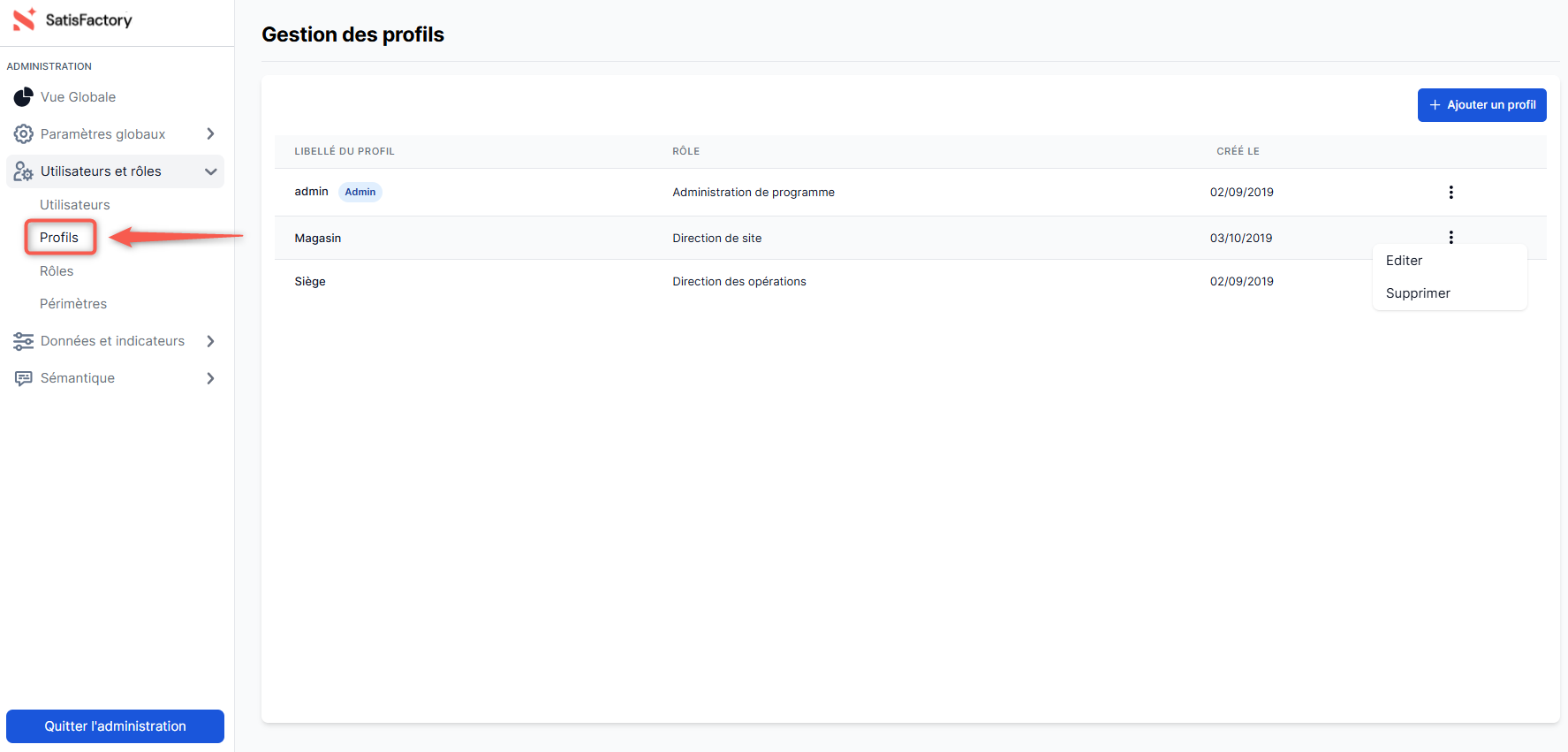
Task: Expand Données et indicateurs submenu arrow
Action: pos(210,341)
